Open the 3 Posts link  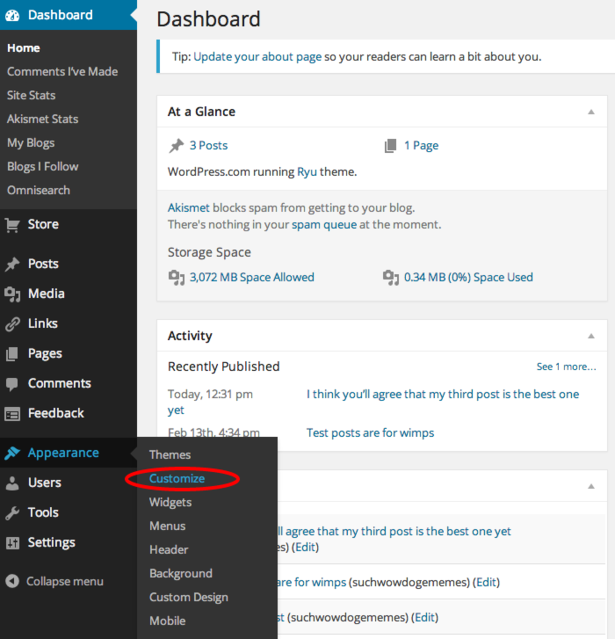[209, 146]
